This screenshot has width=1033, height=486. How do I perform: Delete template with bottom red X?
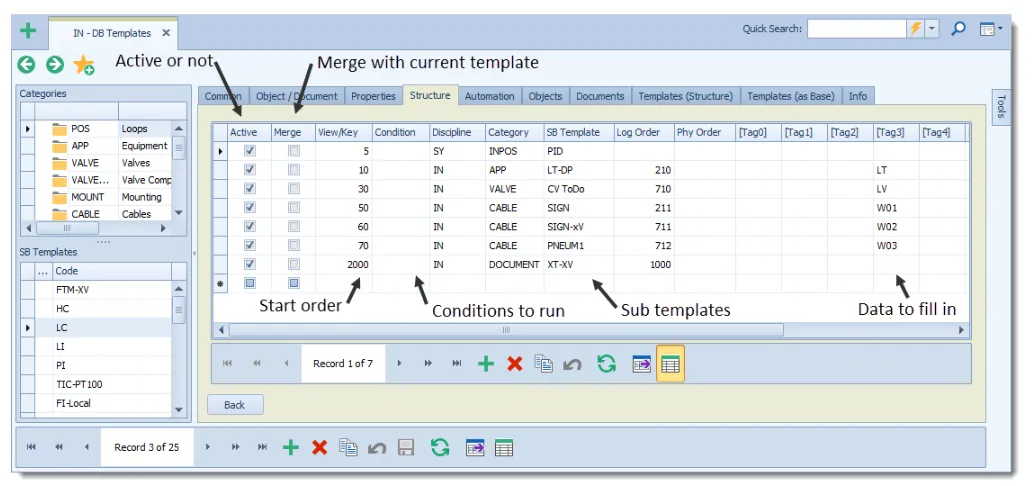320,448
